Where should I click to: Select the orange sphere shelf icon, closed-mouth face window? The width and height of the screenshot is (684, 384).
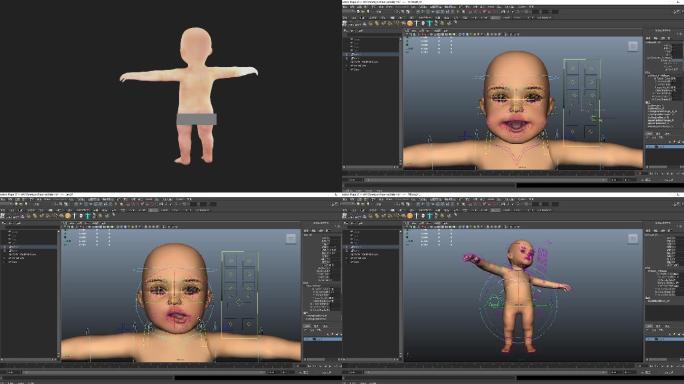68,216
